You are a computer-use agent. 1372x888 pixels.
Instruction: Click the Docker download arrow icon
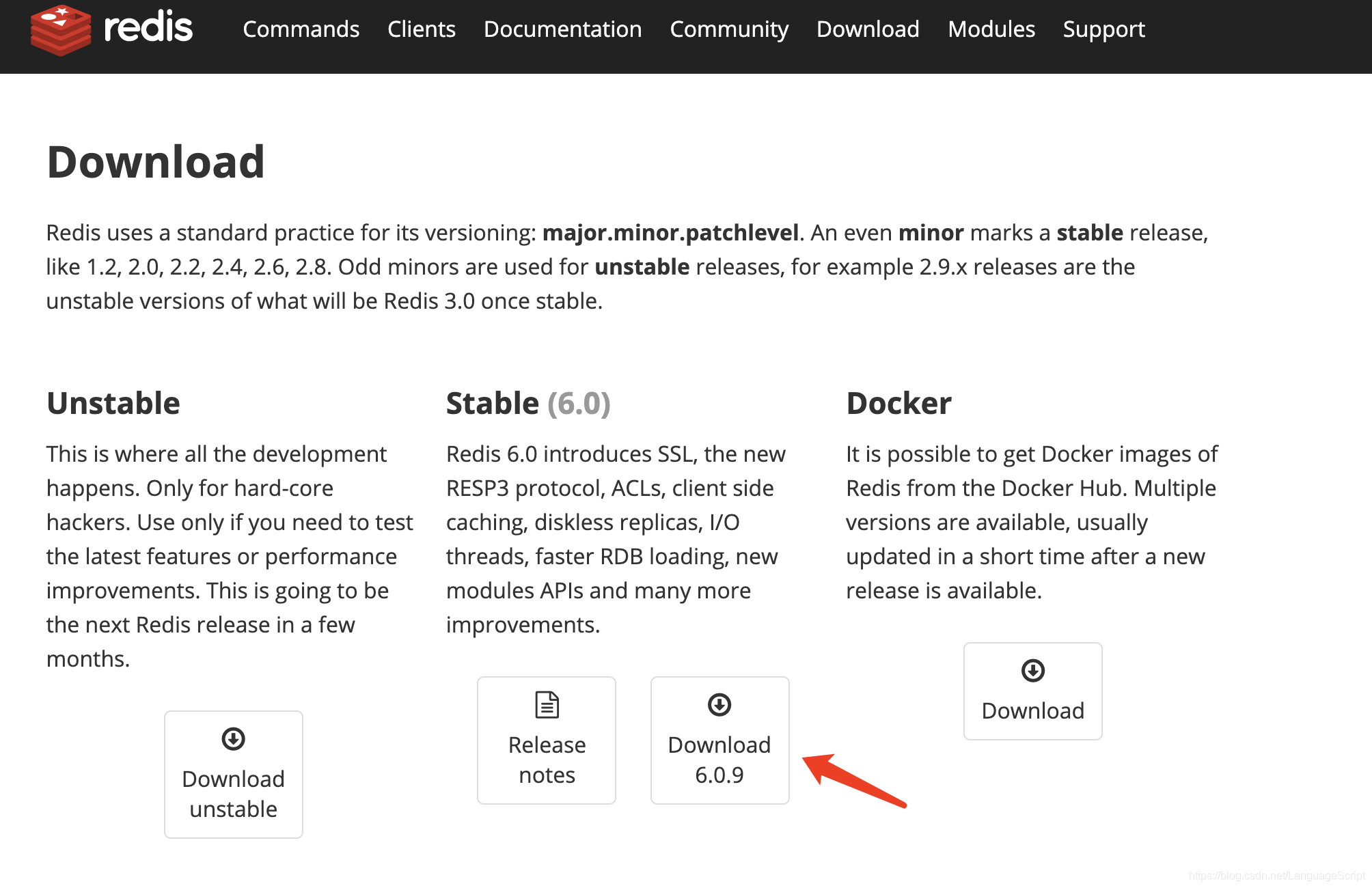click(1032, 670)
